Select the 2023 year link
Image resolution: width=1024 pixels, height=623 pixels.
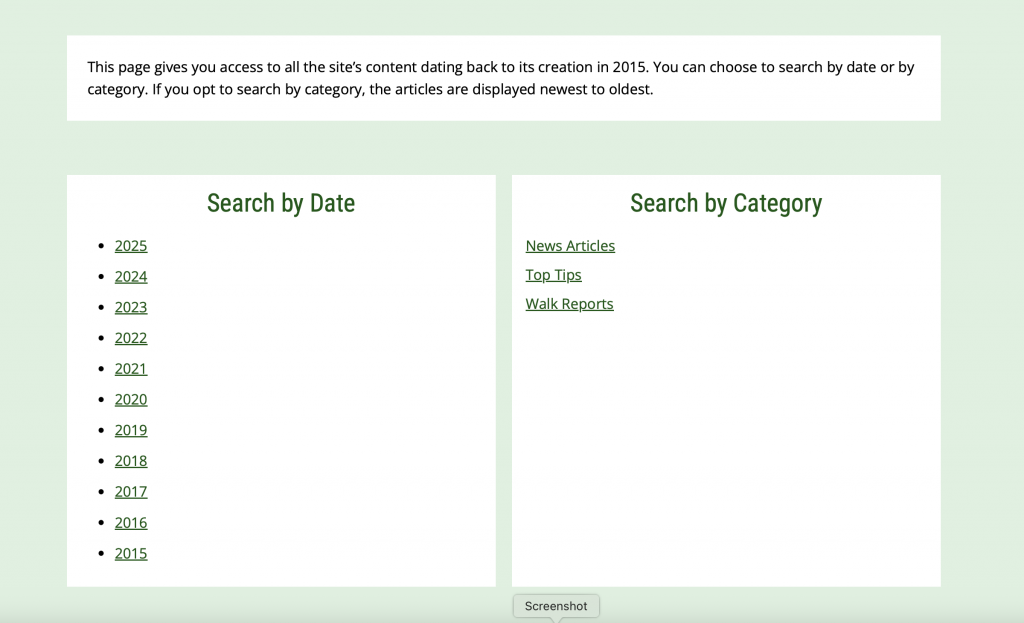[131, 308]
